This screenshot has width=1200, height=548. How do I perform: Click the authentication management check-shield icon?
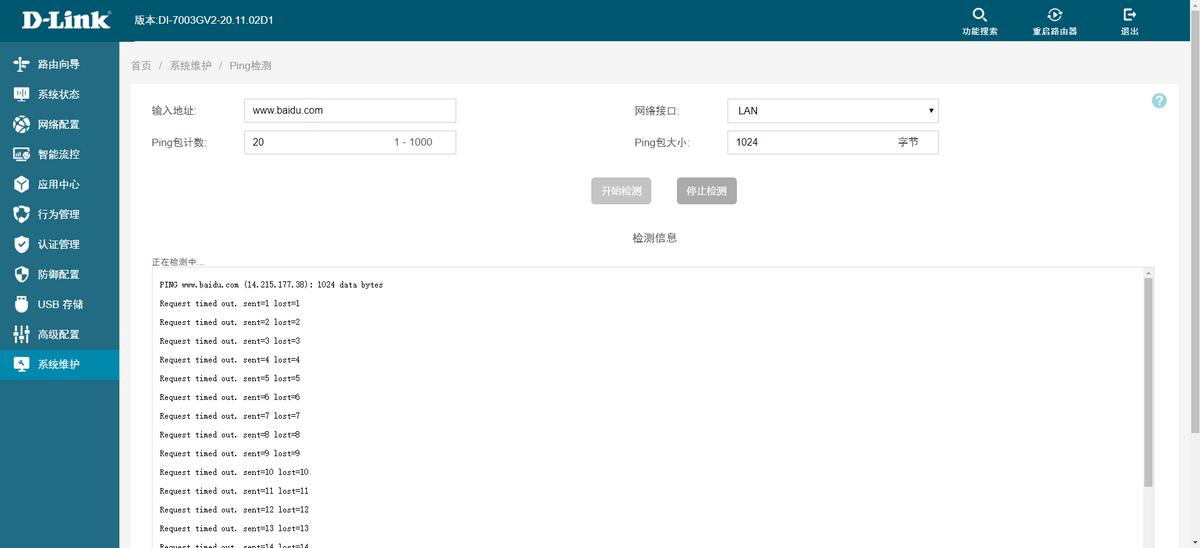point(21,244)
